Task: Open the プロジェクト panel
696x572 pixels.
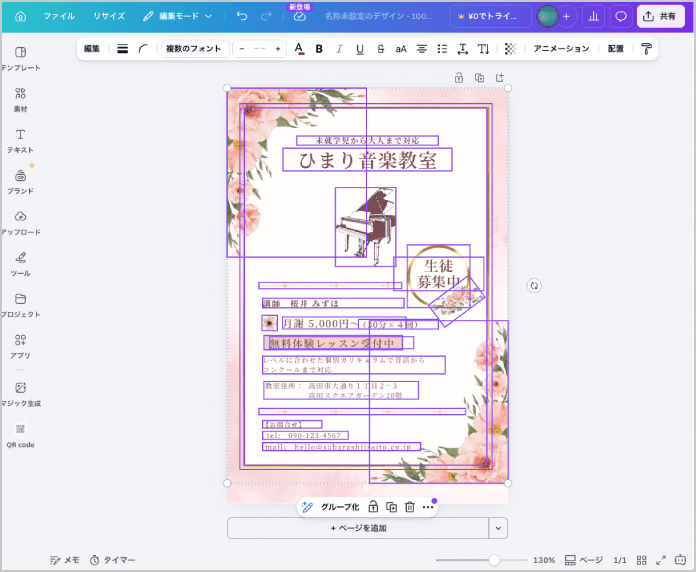Action: pos(20,305)
